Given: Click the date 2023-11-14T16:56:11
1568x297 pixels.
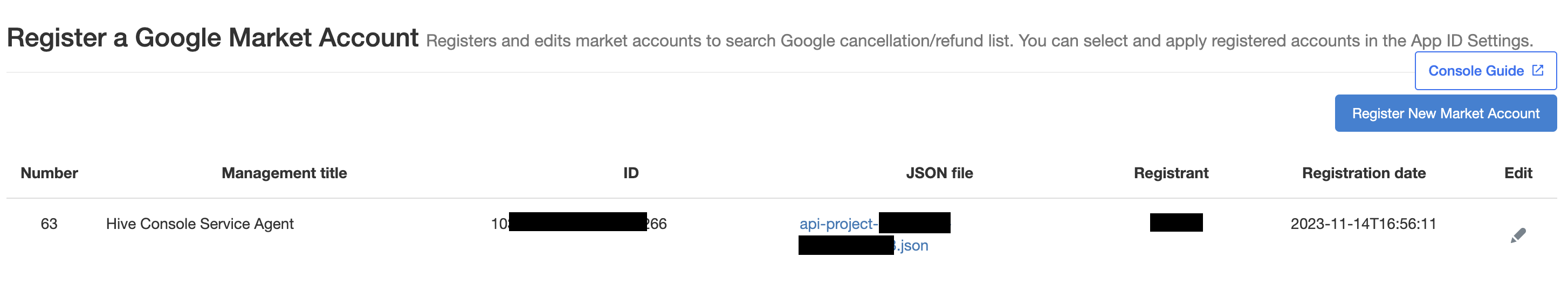Looking at the screenshot, I should click(1364, 224).
